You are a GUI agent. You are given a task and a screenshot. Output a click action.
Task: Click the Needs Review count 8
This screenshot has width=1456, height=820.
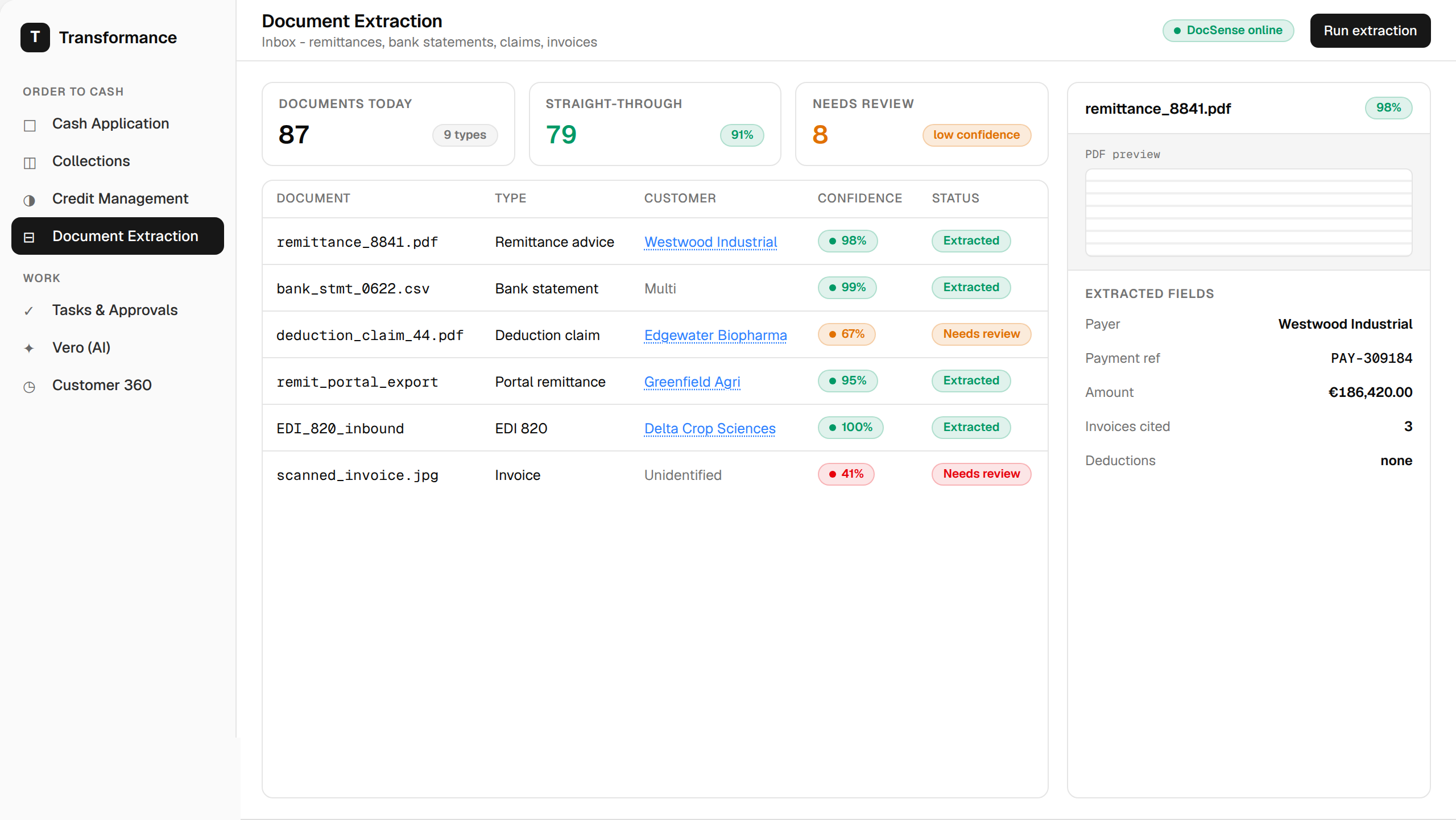click(820, 135)
